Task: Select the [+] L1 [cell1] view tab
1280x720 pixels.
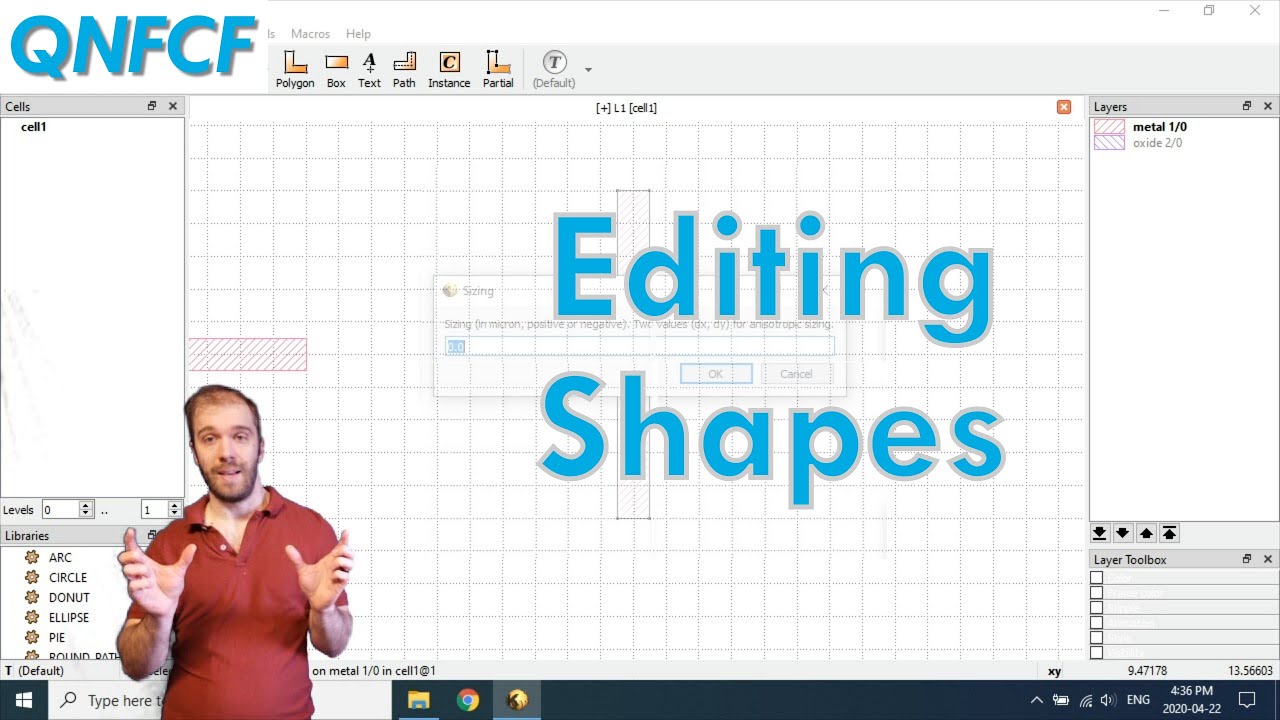Action: [x=626, y=108]
